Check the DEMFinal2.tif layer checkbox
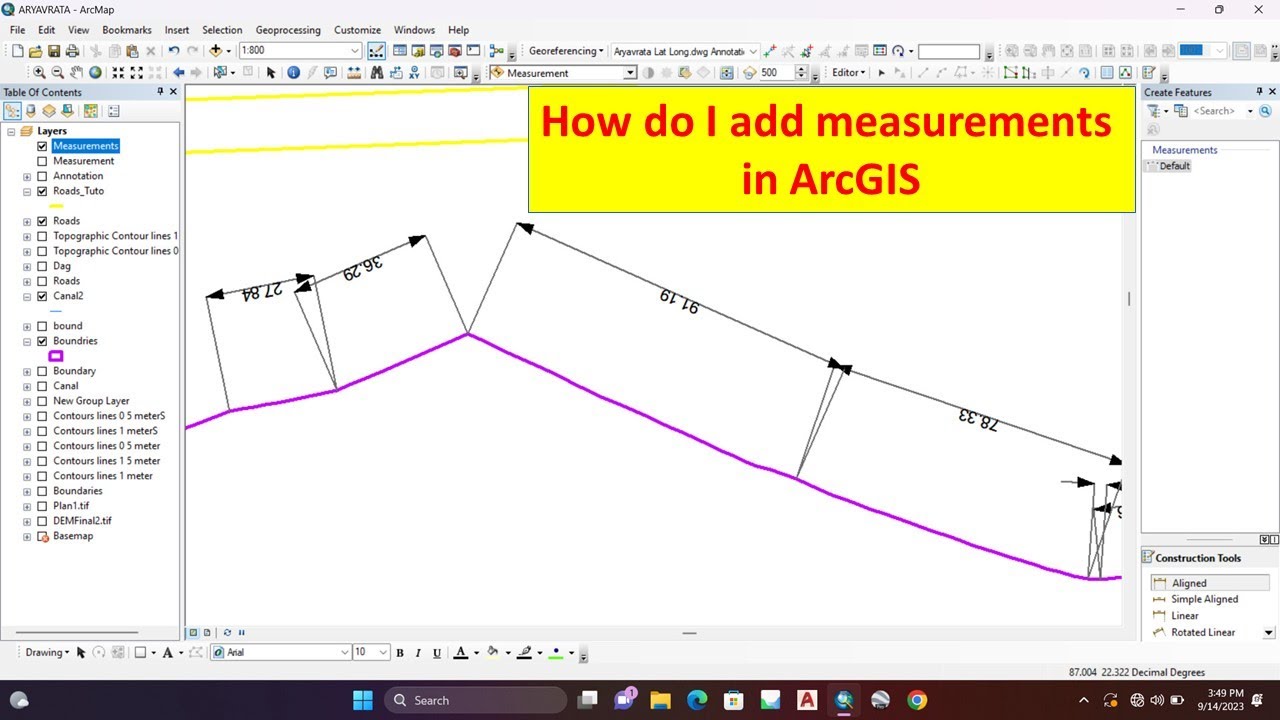Screen dimensions: 1280x720 click(x=42, y=521)
